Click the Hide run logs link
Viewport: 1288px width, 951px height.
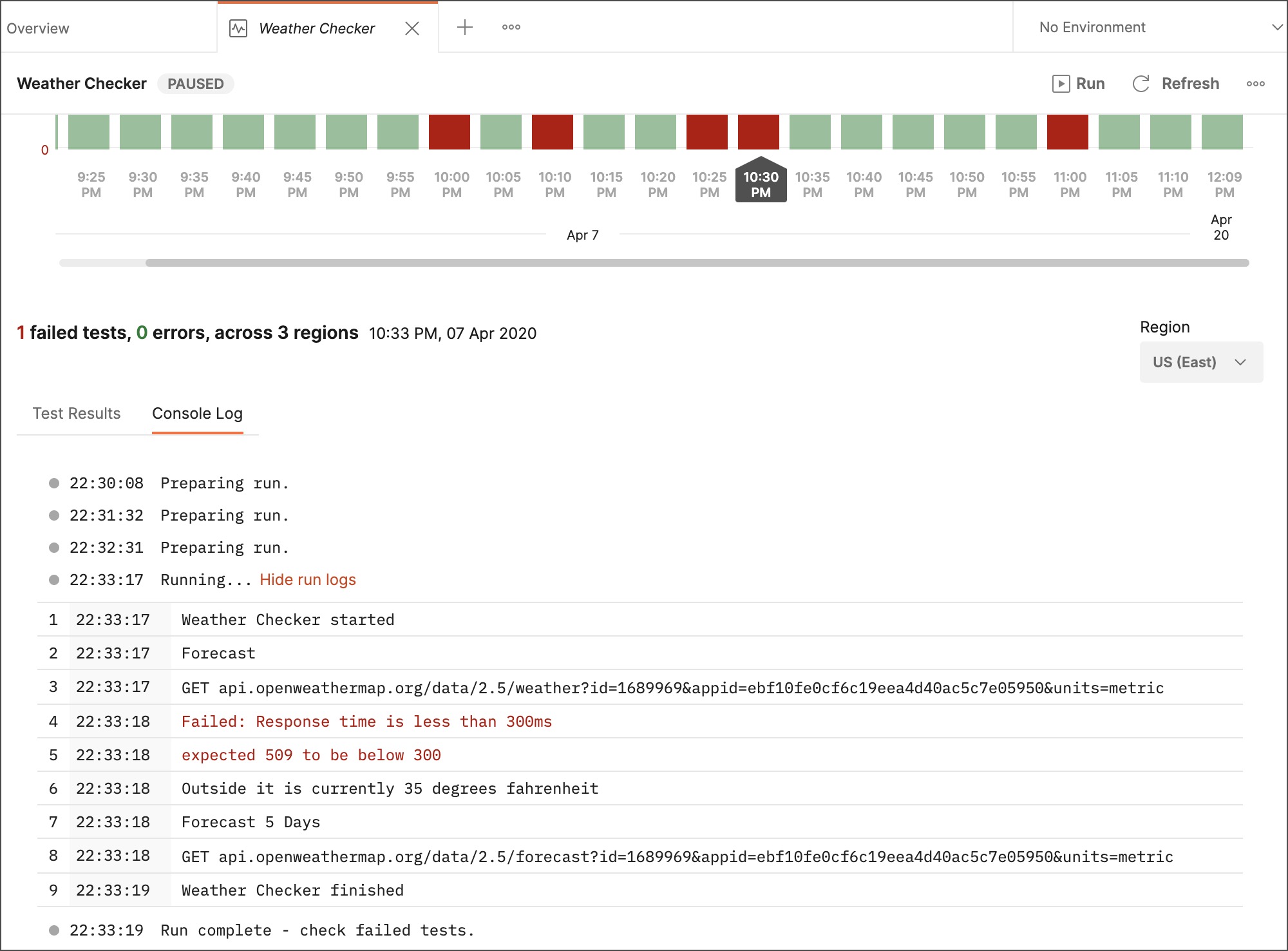pyautogui.click(x=307, y=579)
